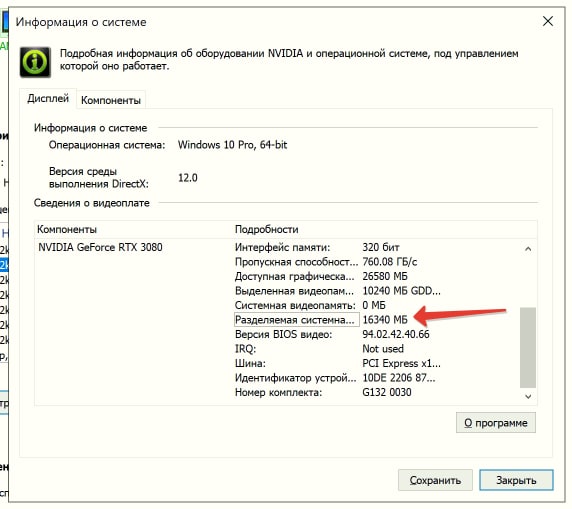Open the О программе button
This screenshot has height=509, width=572.
point(495,423)
